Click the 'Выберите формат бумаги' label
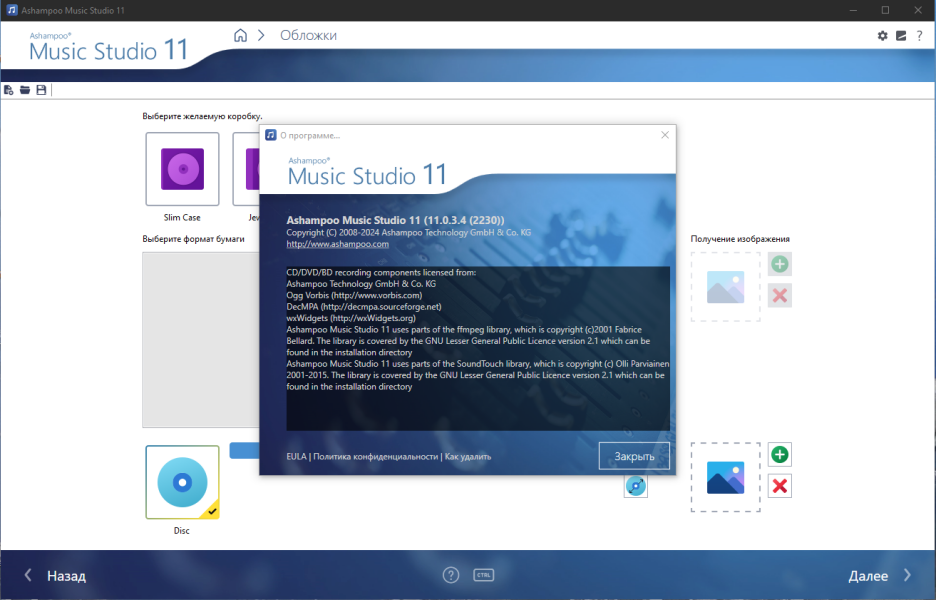 coord(193,239)
